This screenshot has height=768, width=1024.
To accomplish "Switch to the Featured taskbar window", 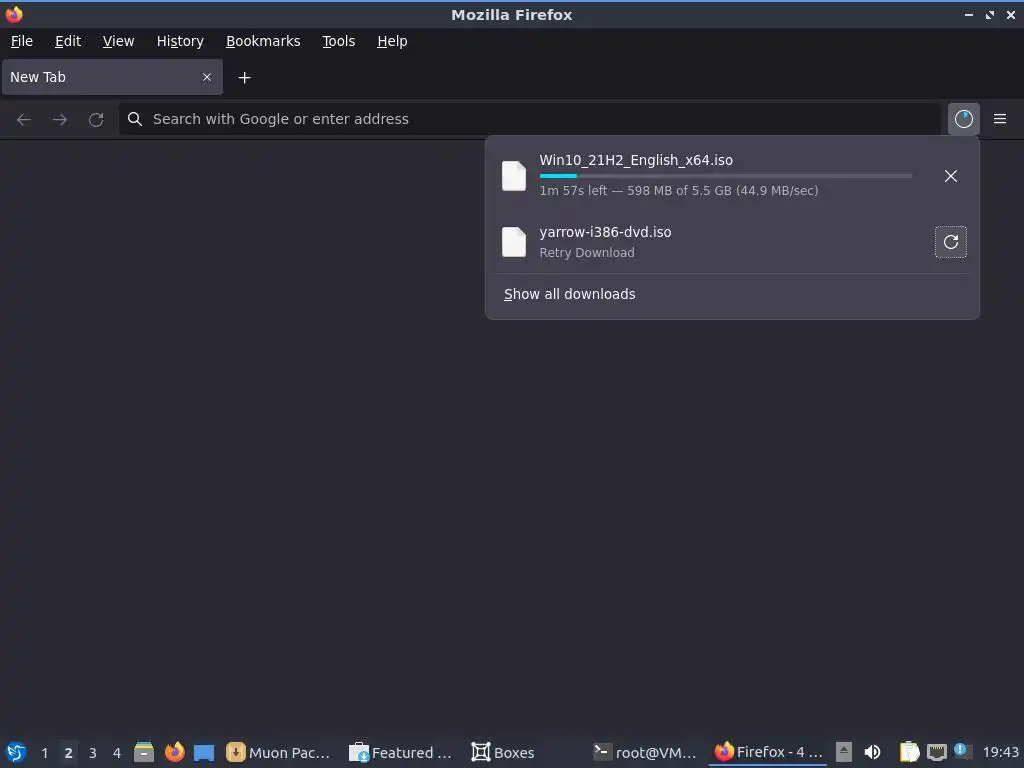I will pos(401,752).
